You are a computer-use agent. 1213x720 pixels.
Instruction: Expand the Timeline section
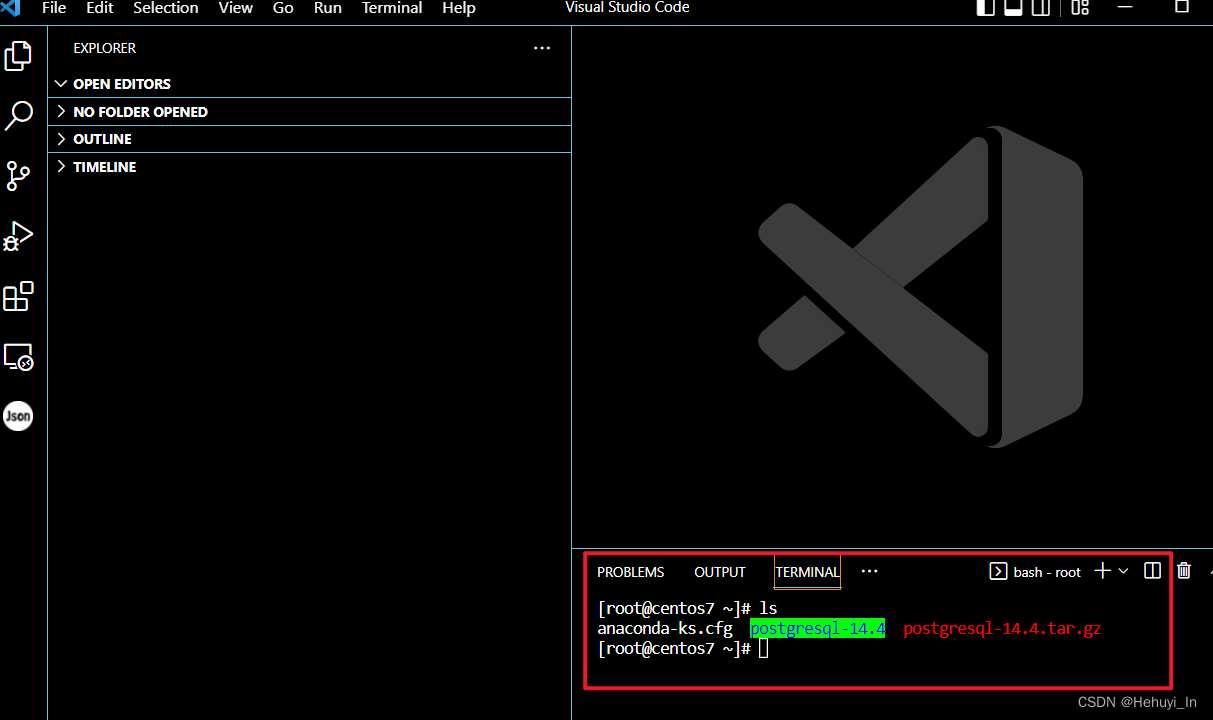coord(104,166)
